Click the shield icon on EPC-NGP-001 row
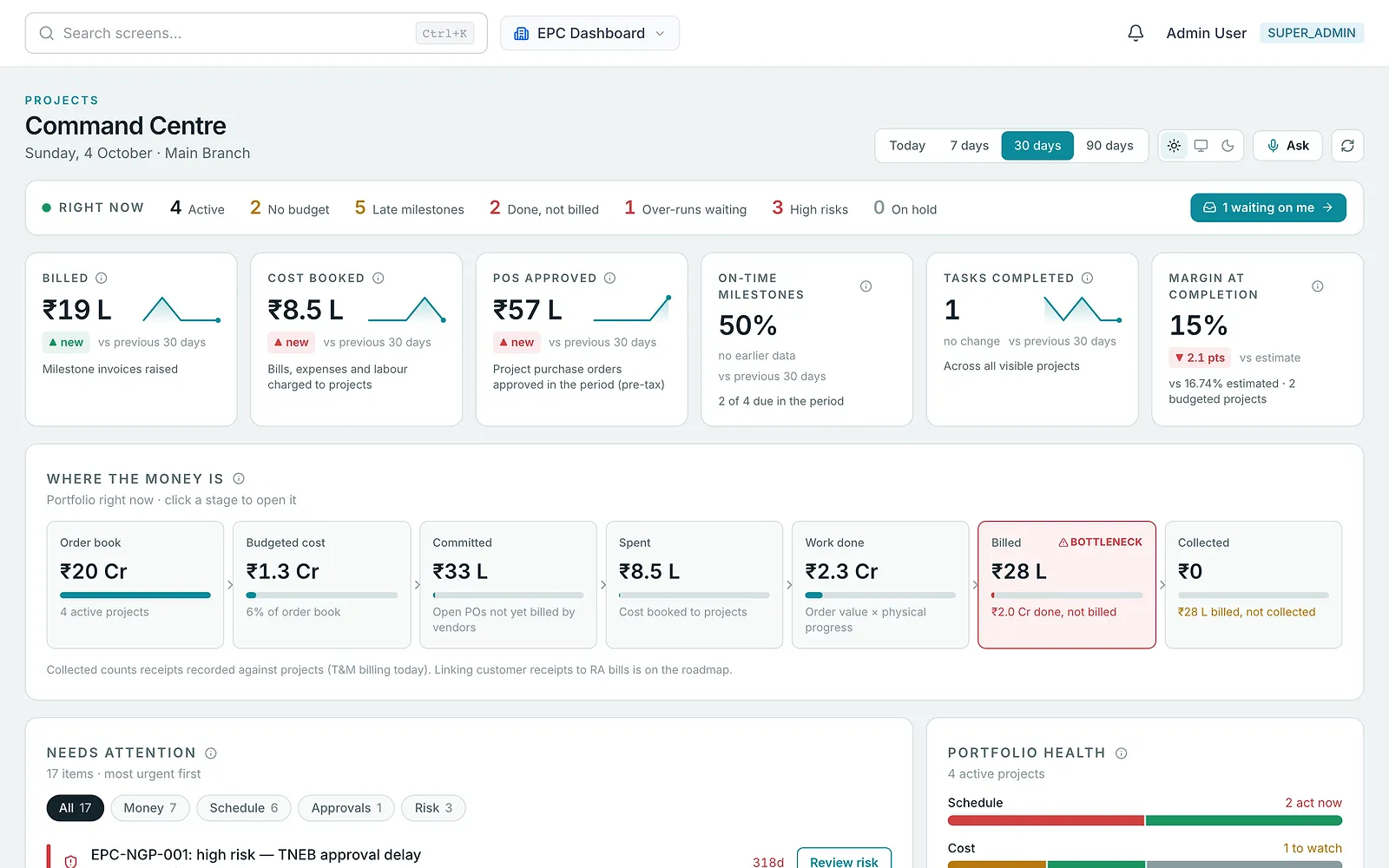The height and width of the screenshot is (868, 1389). pyautogui.click(x=71, y=861)
